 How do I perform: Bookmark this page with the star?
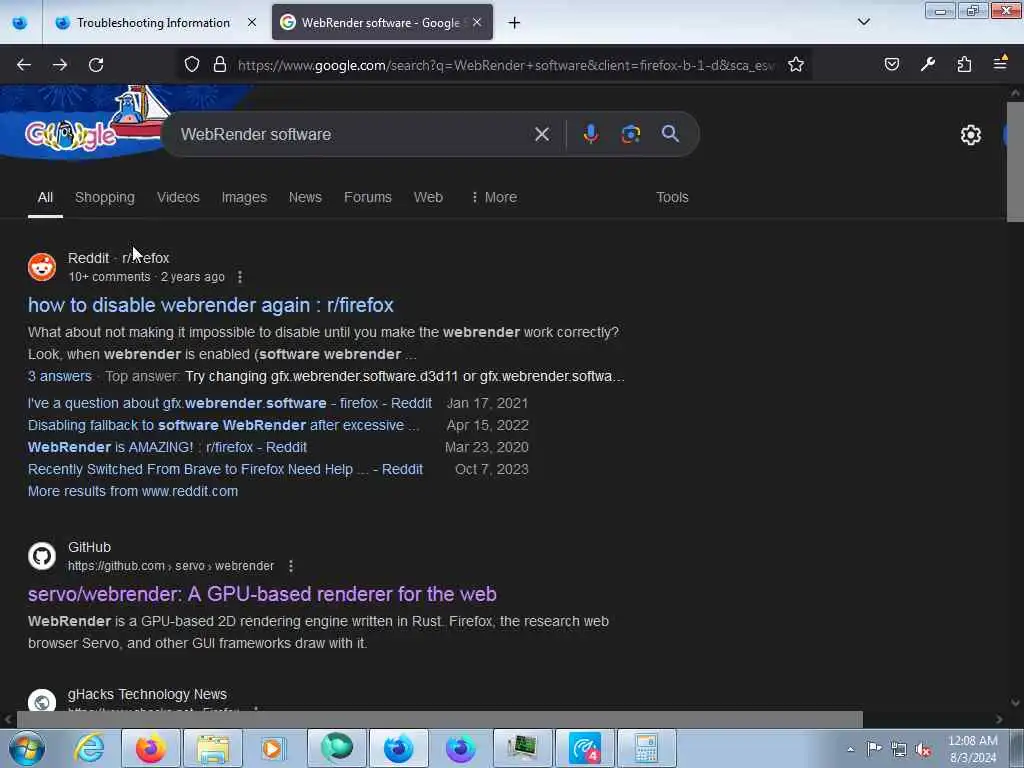795,65
